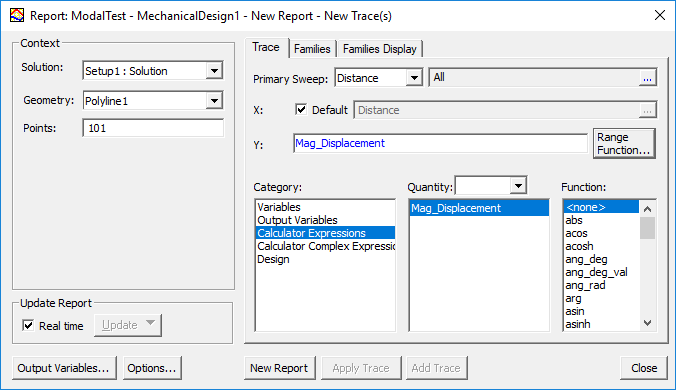The width and height of the screenshot is (676, 390).
Task: Click the Add Trace button
Action: pyautogui.click(x=436, y=368)
